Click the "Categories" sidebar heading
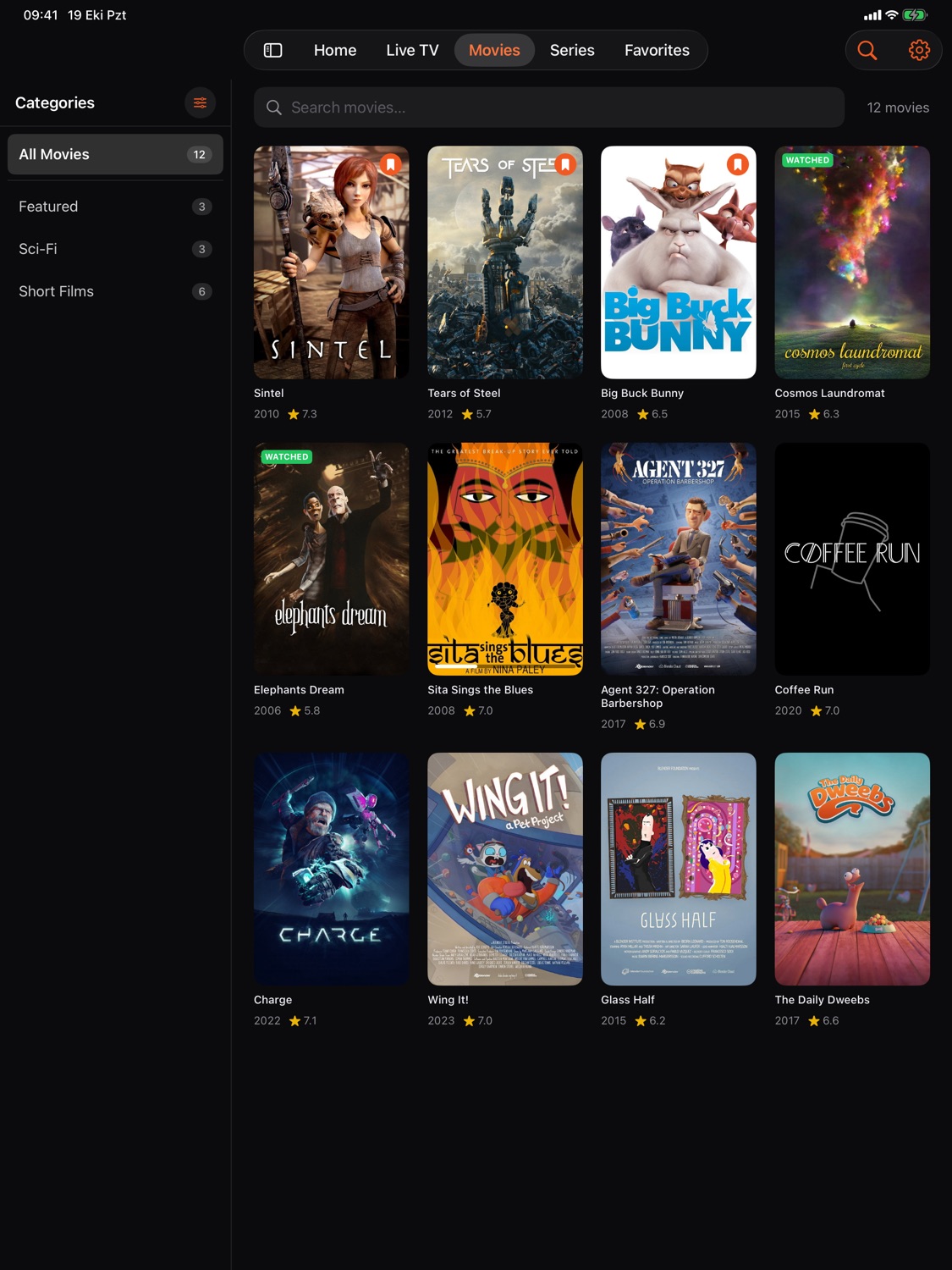The height and width of the screenshot is (1270, 952). 55,102
